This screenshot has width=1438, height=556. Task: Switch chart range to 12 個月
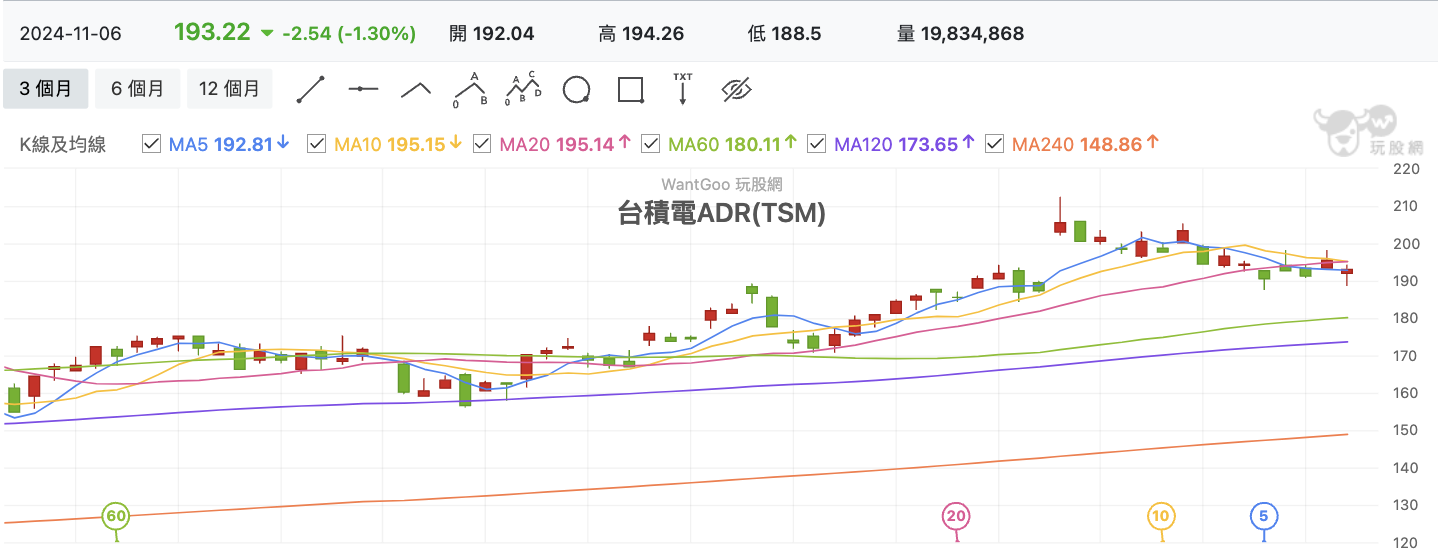(229, 89)
